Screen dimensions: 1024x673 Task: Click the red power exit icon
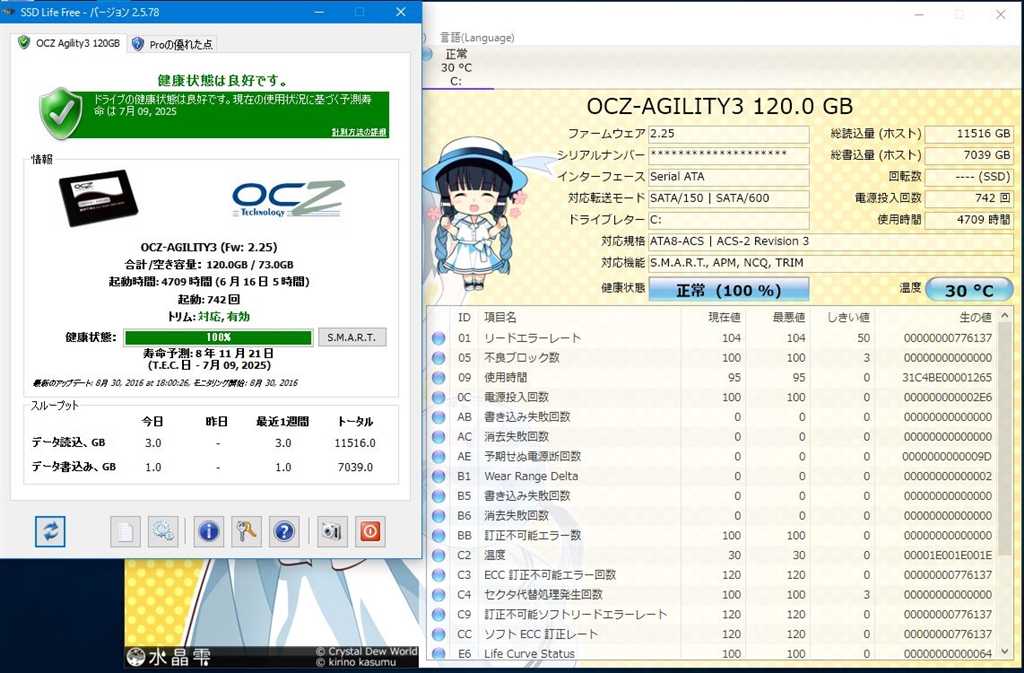point(370,531)
